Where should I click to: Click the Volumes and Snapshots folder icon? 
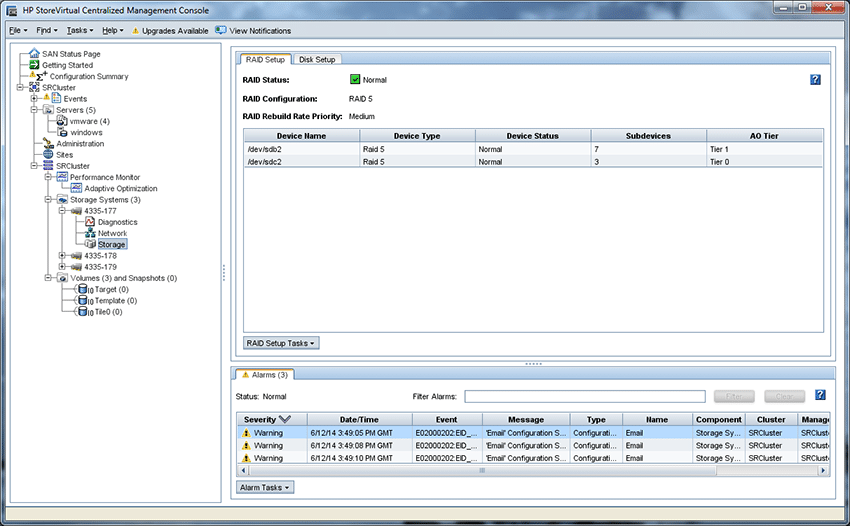(x=62, y=278)
